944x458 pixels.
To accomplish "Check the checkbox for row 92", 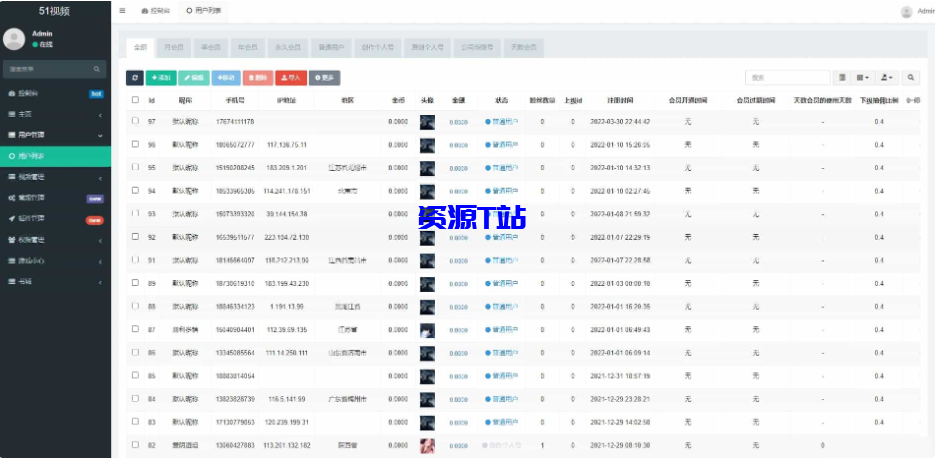I will pyautogui.click(x=135, y=237).
